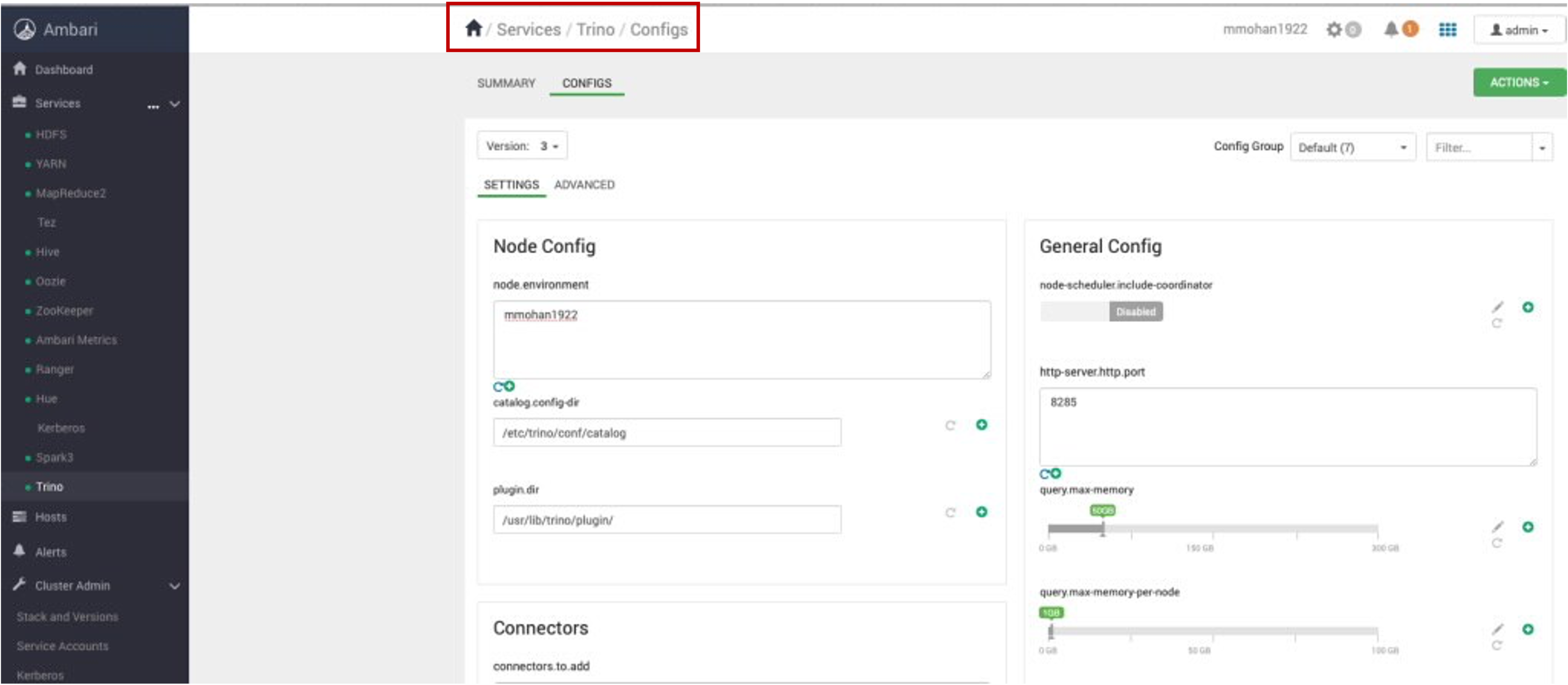Open Ranger service in sidebar

54,369
